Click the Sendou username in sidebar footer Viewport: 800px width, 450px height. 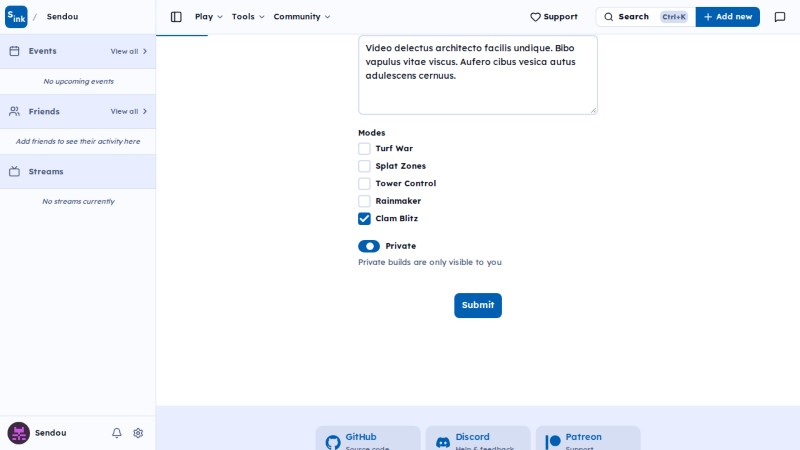pyautogui.click(x=51, y=433)
